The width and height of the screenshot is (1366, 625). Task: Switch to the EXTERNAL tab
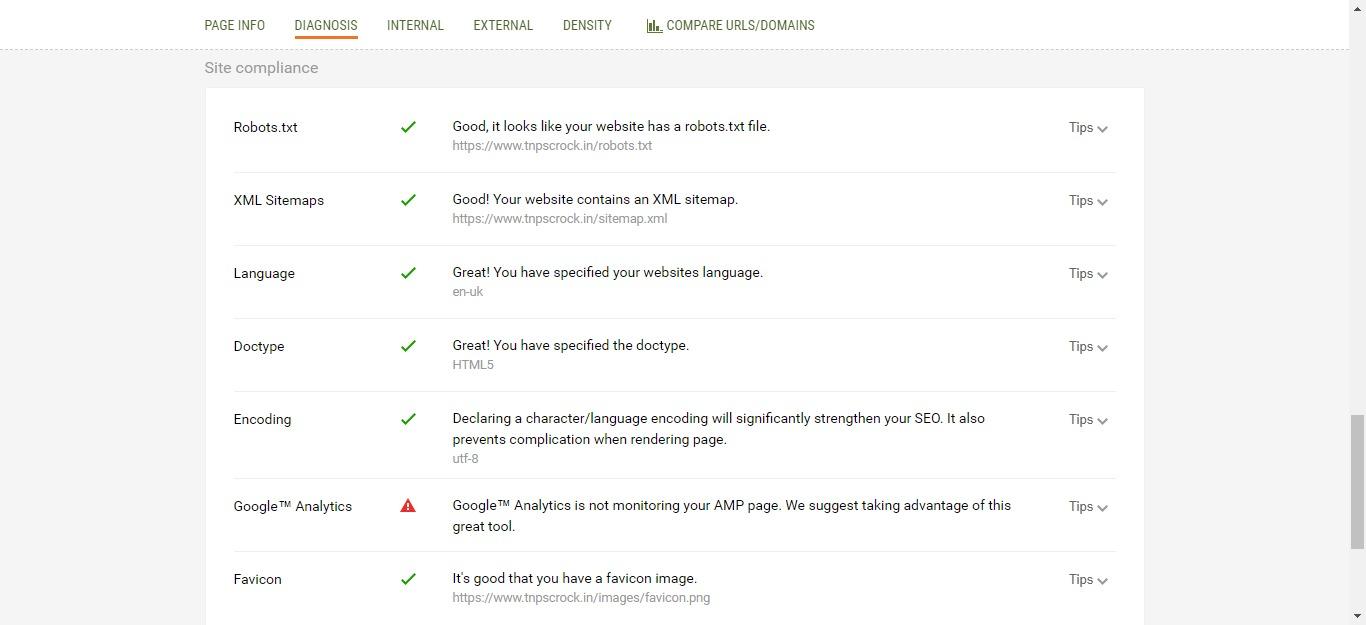point(503,25)
